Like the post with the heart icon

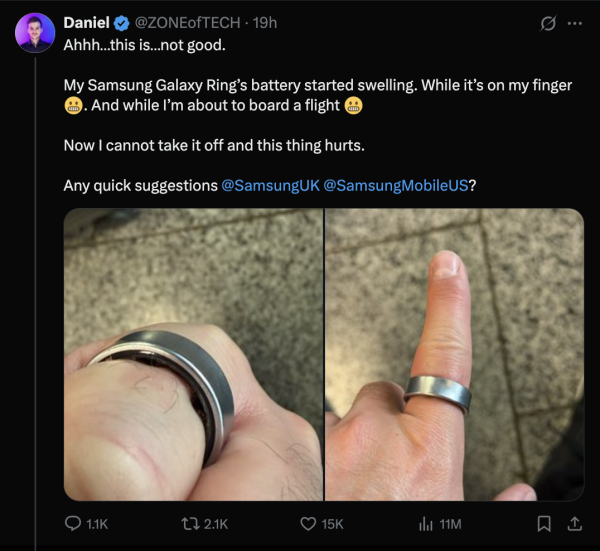(309, 523)
